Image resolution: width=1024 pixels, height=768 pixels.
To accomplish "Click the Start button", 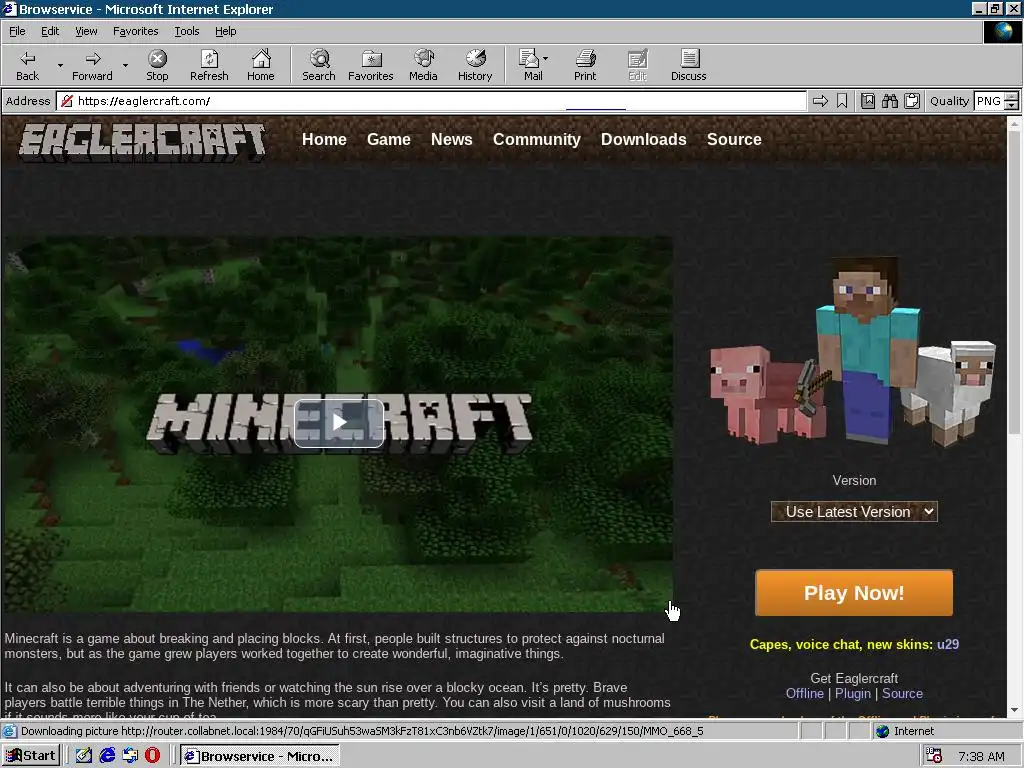I will (31, 756).
